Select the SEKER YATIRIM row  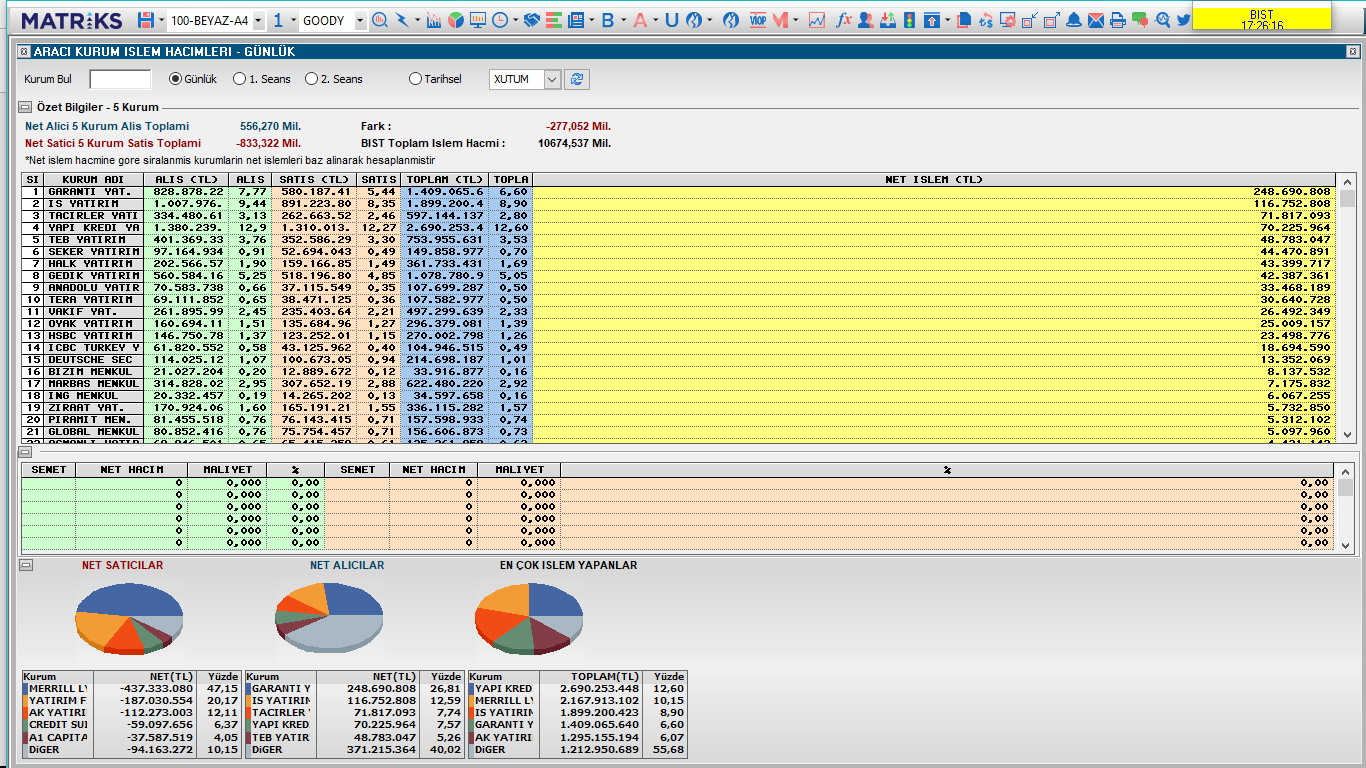pos(679,251)
